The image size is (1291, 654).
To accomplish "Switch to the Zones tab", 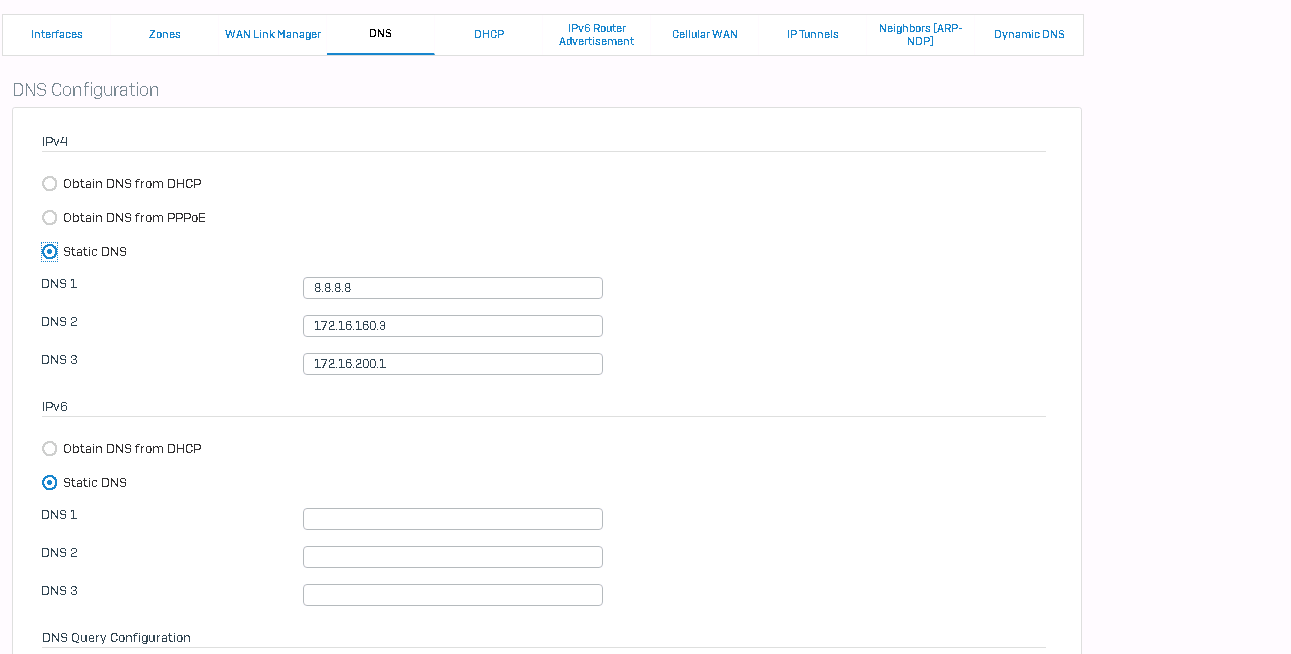I will [165, 34].
